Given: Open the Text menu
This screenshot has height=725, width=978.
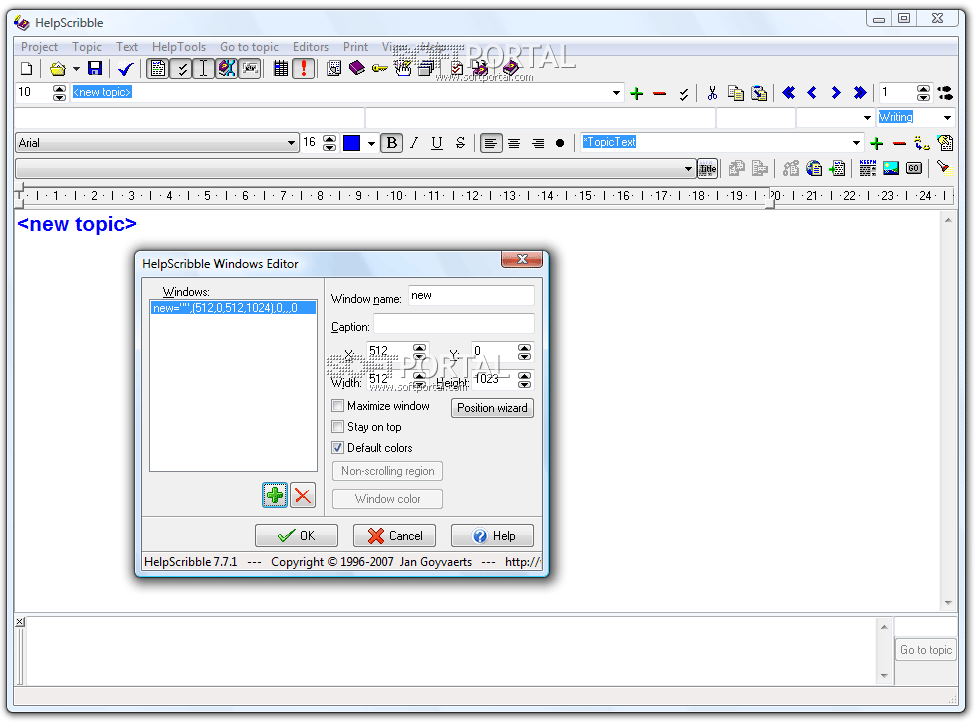Looking at the screenshot, I should pos(127,47).
